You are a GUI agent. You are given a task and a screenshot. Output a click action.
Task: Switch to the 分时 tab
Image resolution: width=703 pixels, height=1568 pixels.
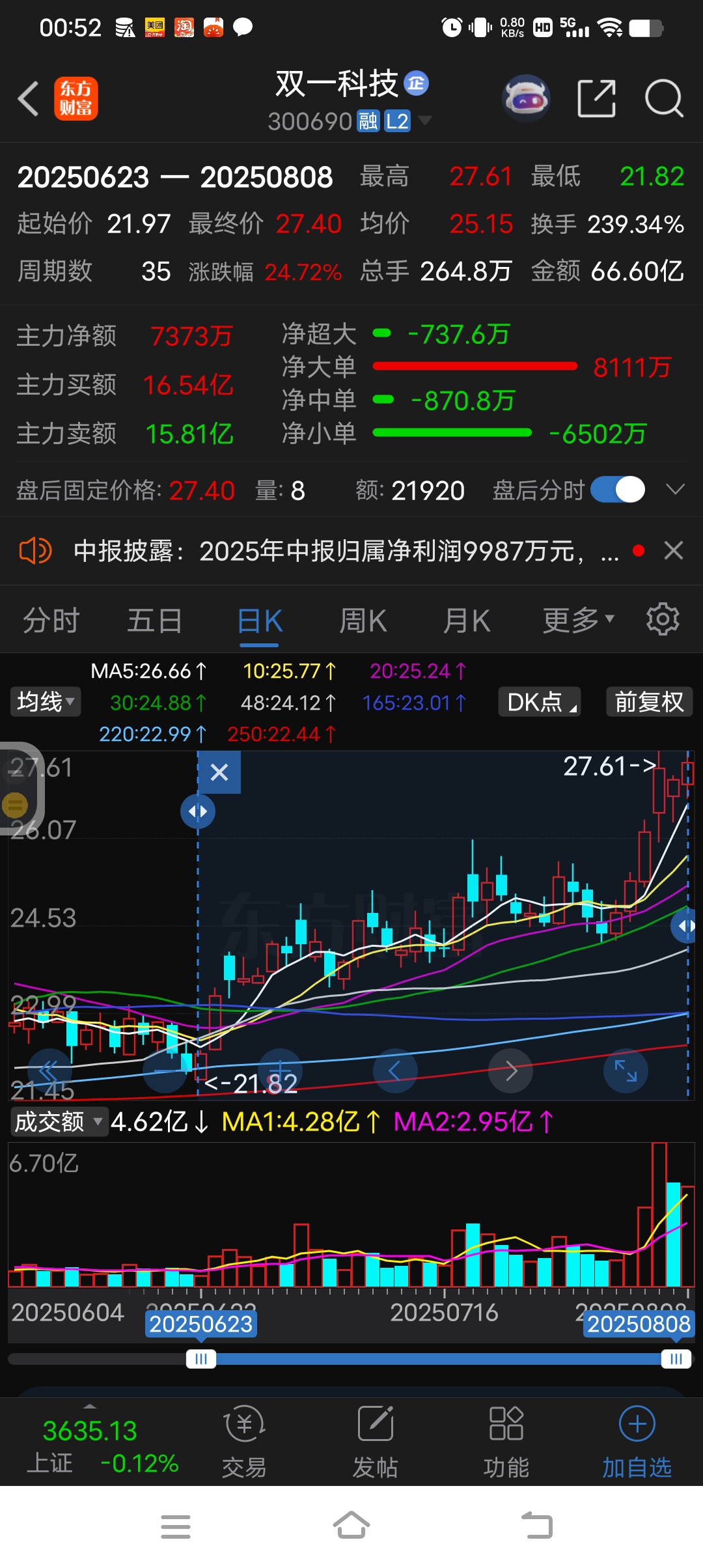click(x=51, y=621)
